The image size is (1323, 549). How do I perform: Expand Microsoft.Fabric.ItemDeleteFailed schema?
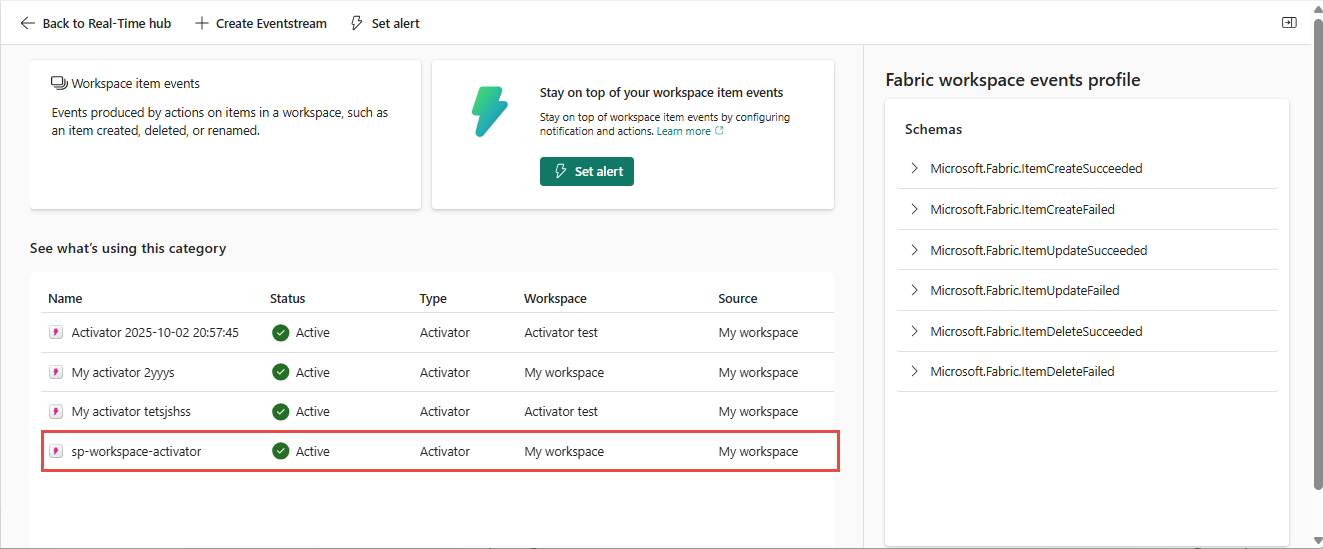coord(914,371)
